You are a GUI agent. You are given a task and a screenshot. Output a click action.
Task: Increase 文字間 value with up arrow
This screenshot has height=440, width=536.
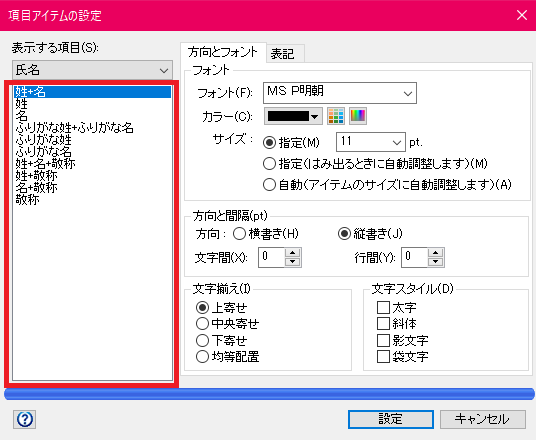pos(293,253)
